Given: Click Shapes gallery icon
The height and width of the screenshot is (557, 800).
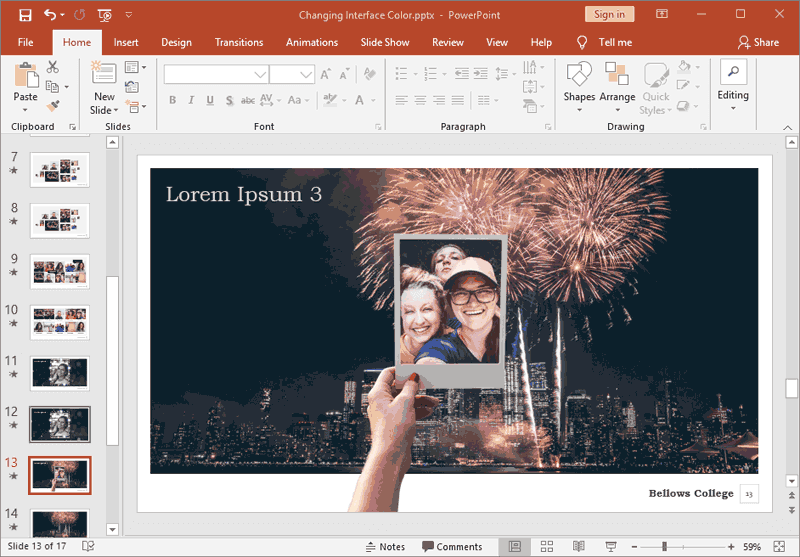Looking at the screenshot, I should click(579, 74).
